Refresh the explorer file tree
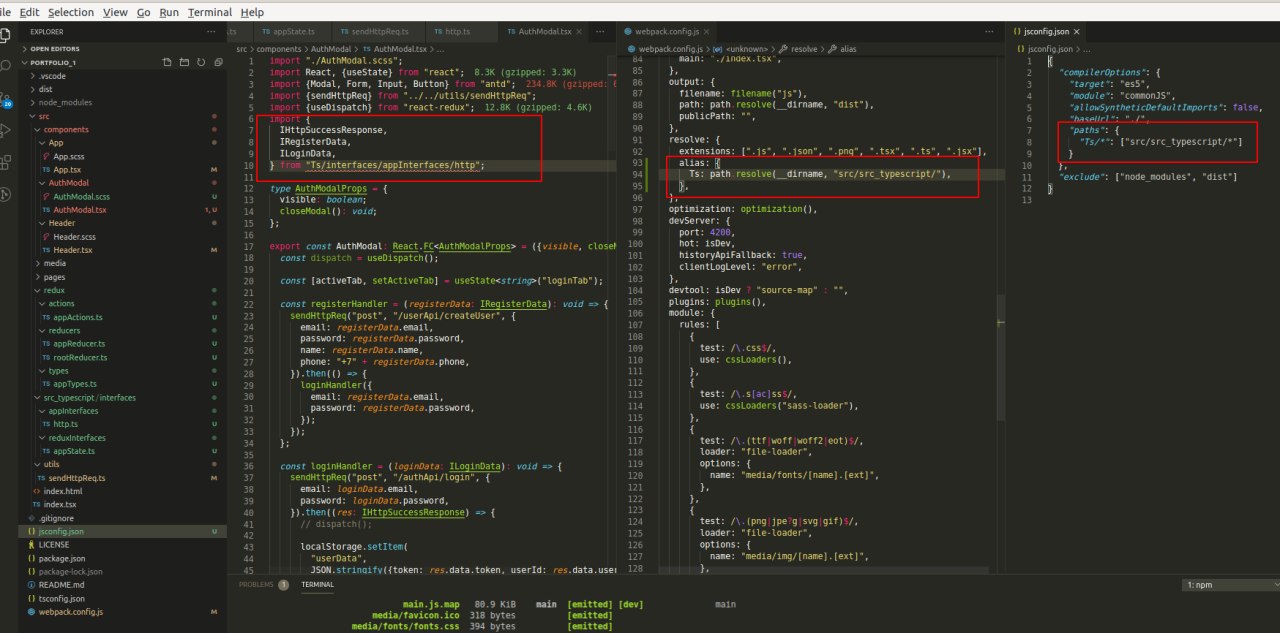The width and height of the screenshot is (1280, 633). coord(202,62)
